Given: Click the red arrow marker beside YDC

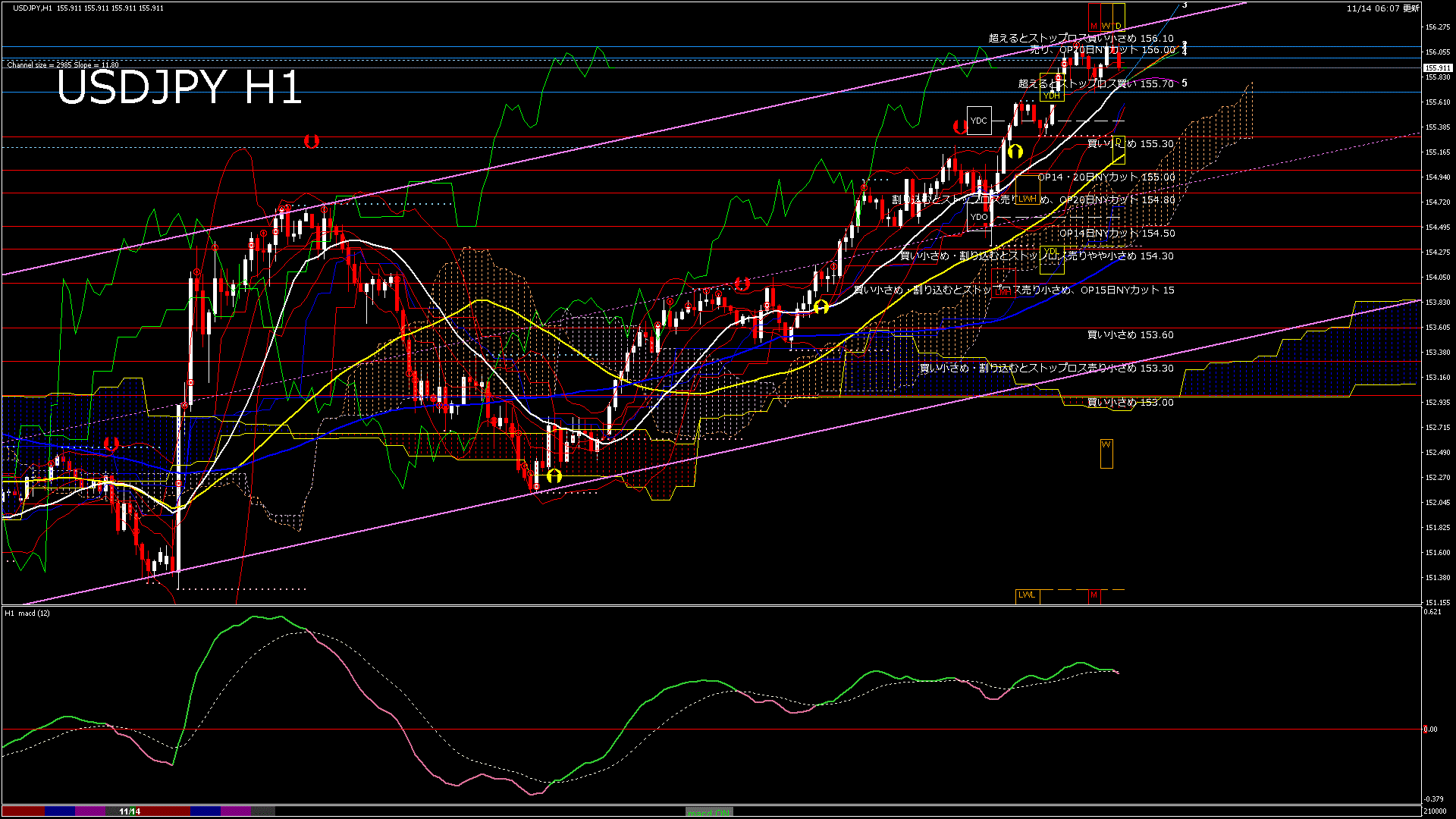Looking at the screenshot, I should pos(960,127).
